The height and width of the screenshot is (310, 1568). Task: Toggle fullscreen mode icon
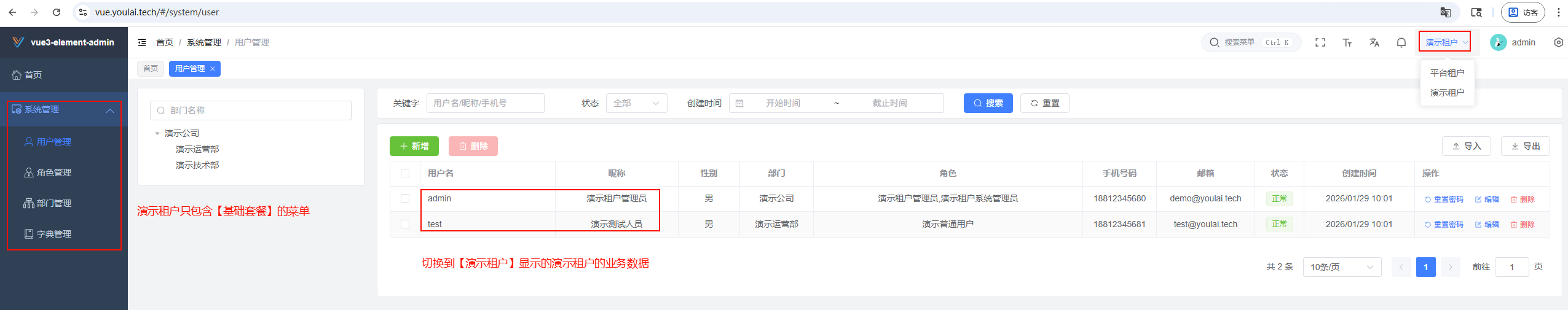[x=1320, y=42]
